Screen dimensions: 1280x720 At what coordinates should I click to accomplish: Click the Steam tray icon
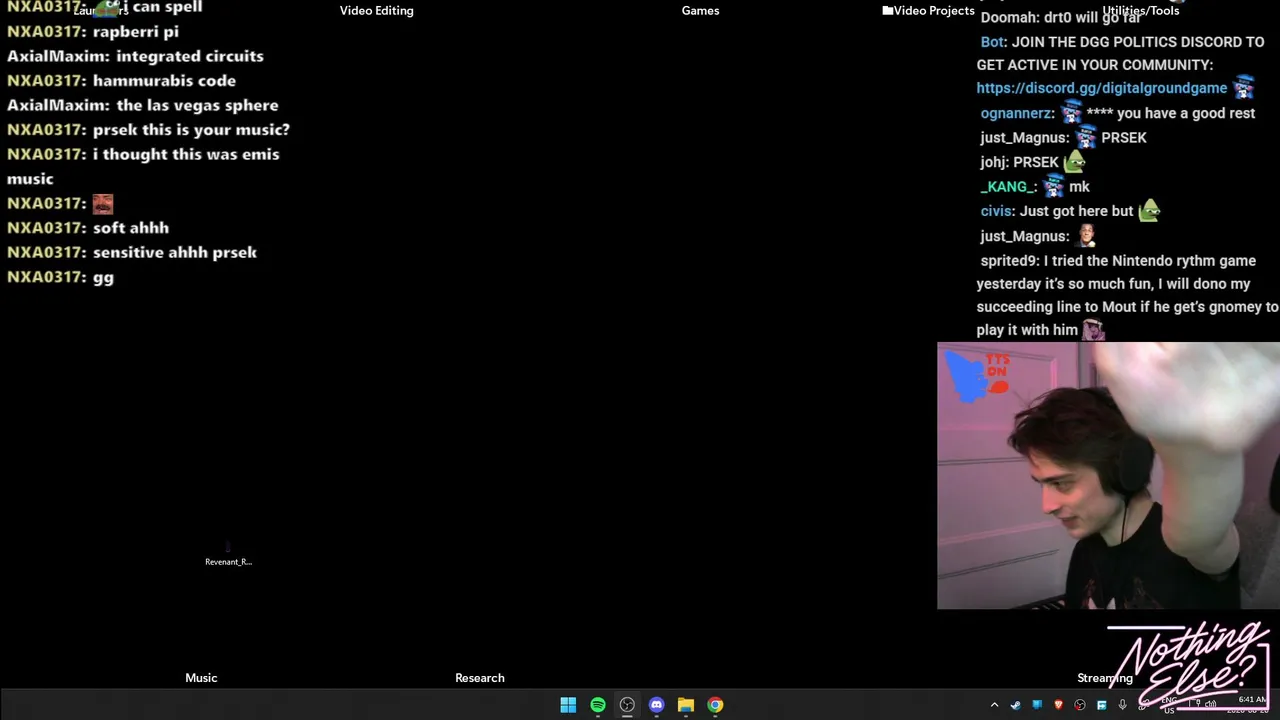point(1015,705)
